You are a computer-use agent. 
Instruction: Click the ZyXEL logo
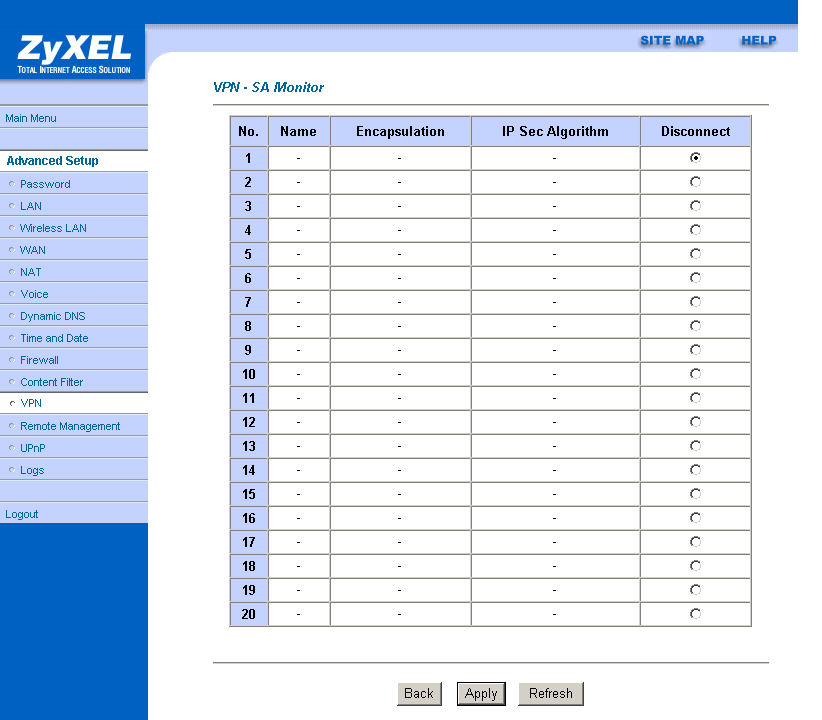[73, 53]
